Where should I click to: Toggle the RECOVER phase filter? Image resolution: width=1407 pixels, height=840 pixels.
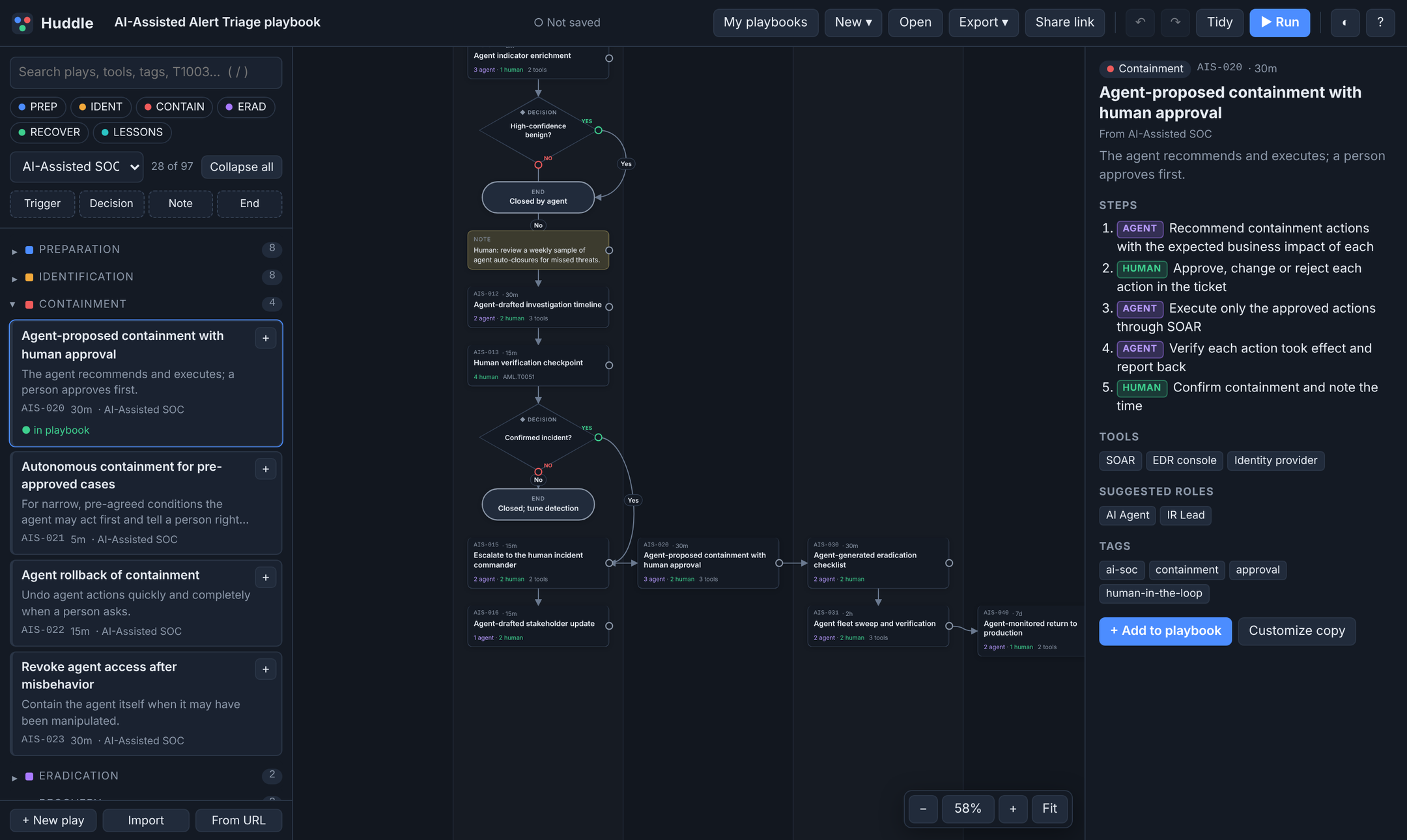click(49, 132)
